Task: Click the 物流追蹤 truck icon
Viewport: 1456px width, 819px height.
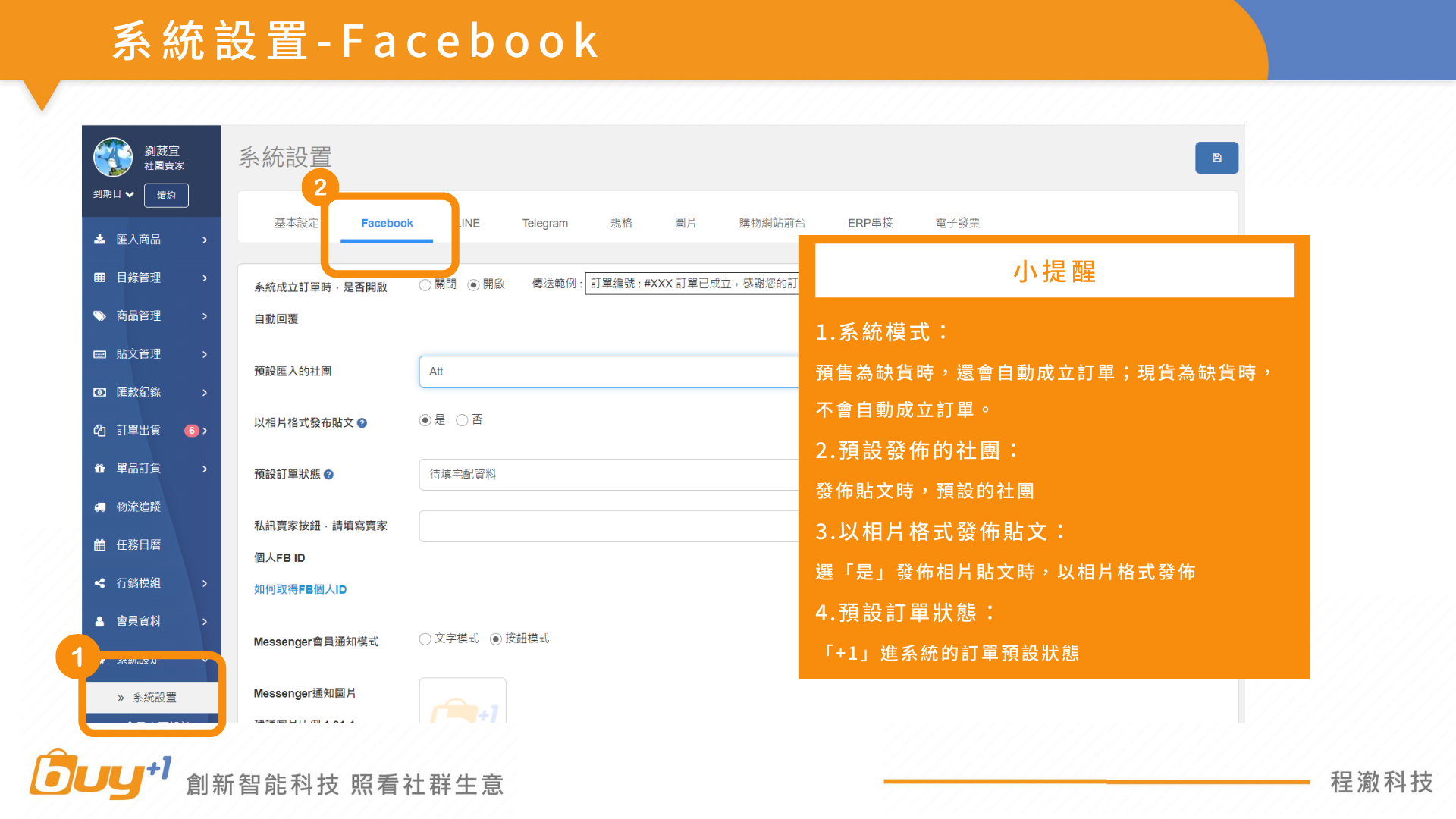Action: tap(99, 507)
